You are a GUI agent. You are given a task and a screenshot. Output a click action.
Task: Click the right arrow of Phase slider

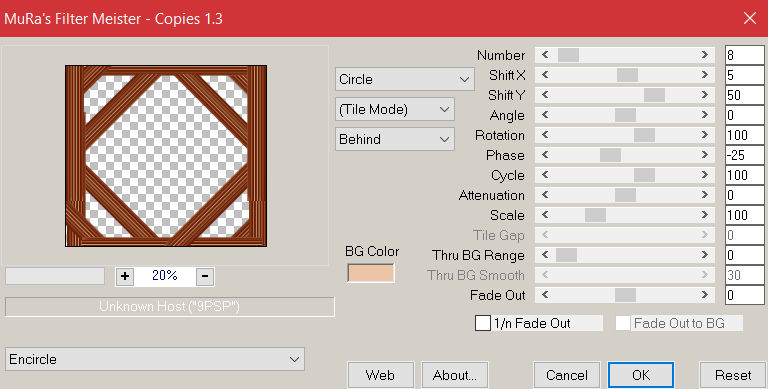coord(705,155)
